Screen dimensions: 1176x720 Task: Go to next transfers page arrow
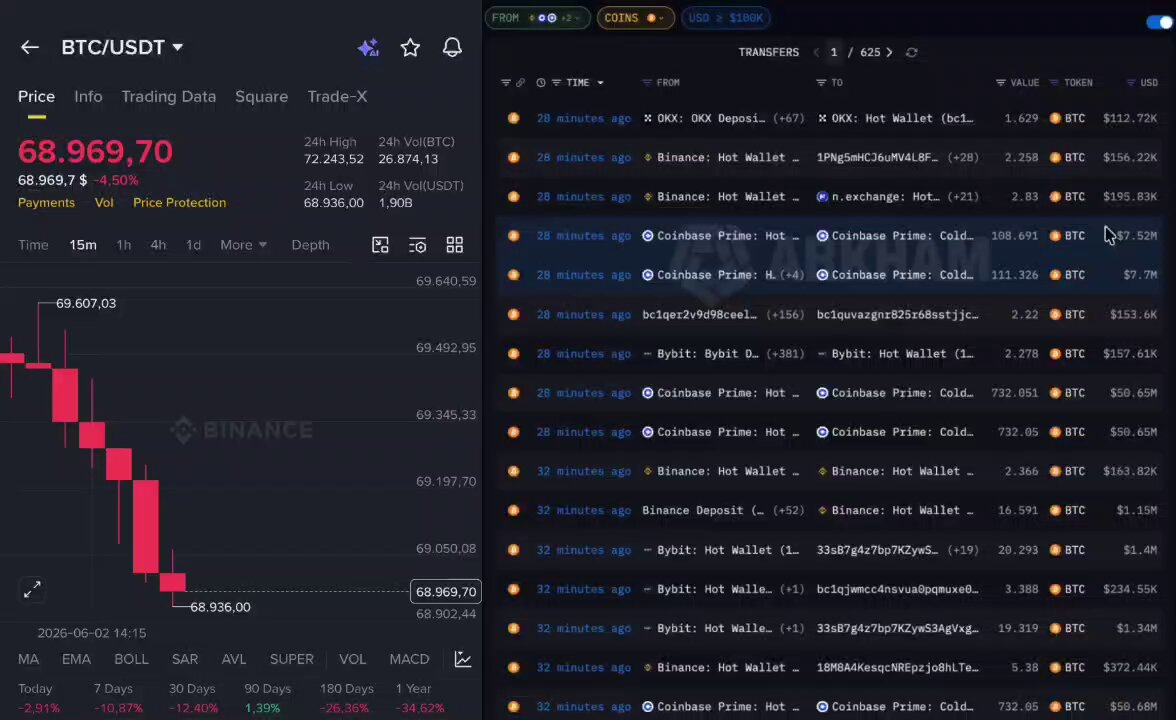click(x=890, y=52)
